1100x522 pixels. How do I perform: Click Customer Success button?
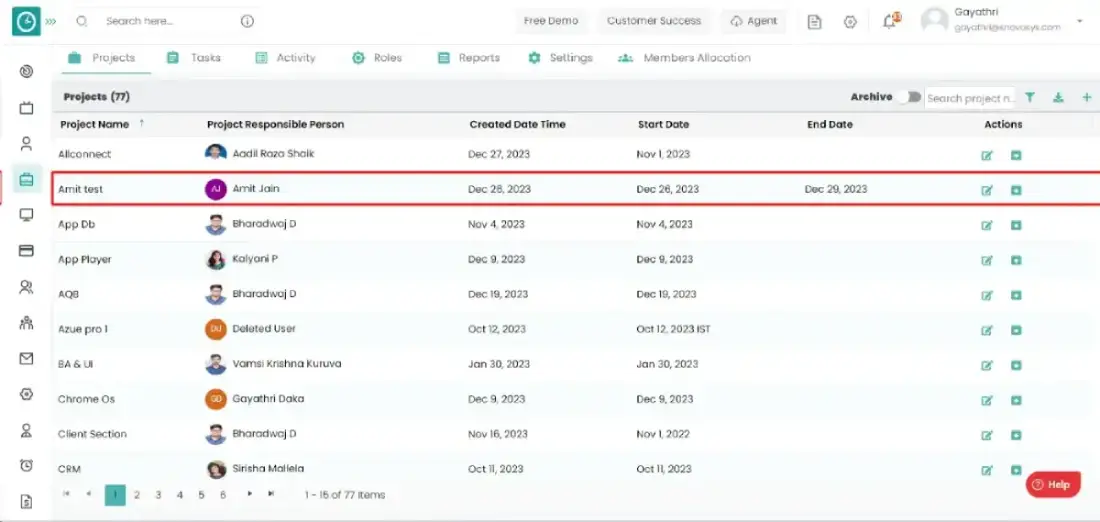pyautogui.click(x=654, y=21)
